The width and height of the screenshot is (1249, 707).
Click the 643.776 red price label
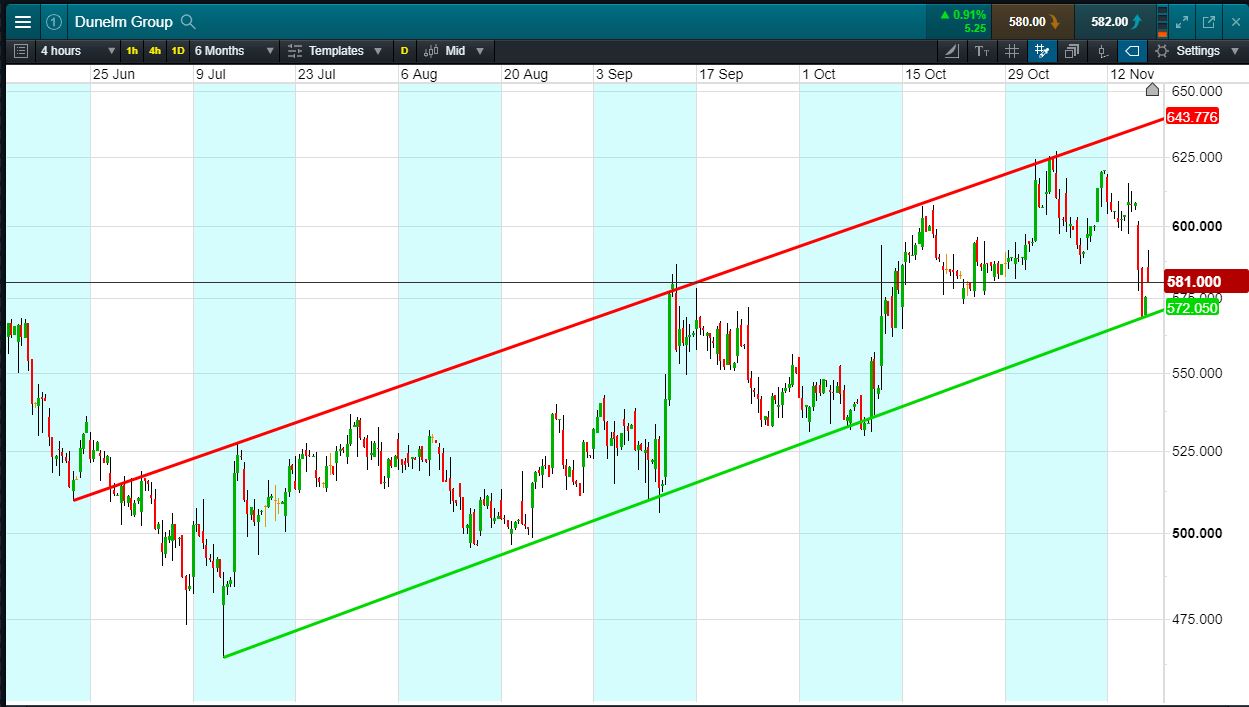tap(1193, 117)
